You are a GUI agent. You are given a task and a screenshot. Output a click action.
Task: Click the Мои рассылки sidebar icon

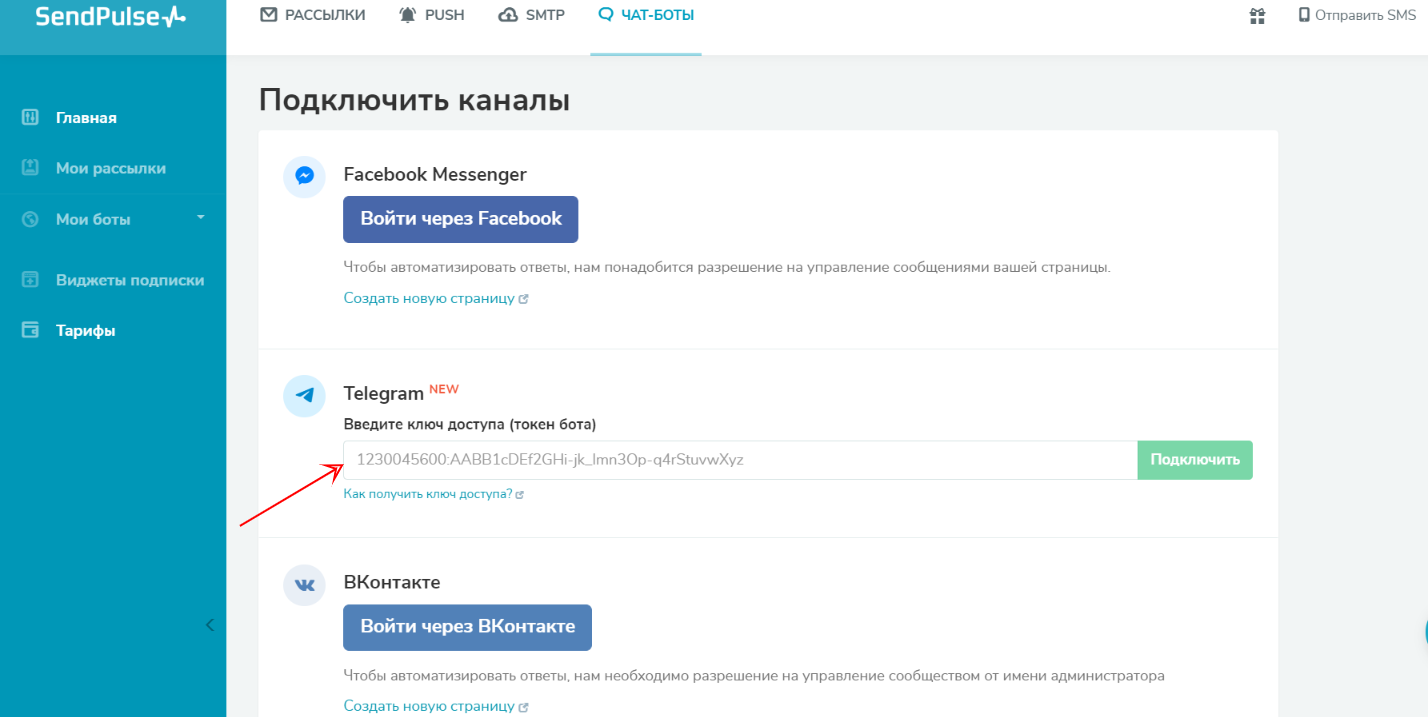point(30,167)
